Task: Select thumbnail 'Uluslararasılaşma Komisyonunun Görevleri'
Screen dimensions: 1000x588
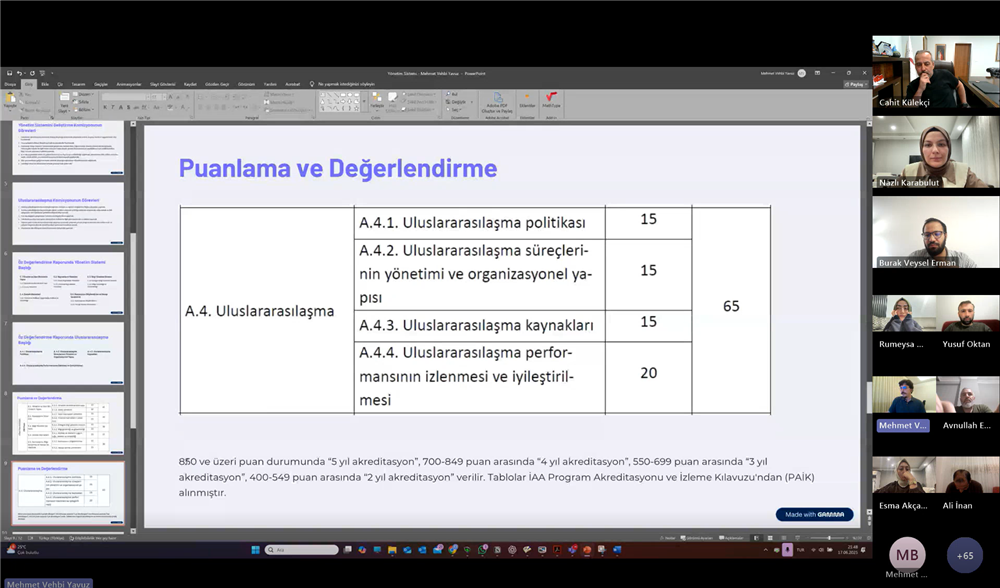Action: tap(68, 214)
